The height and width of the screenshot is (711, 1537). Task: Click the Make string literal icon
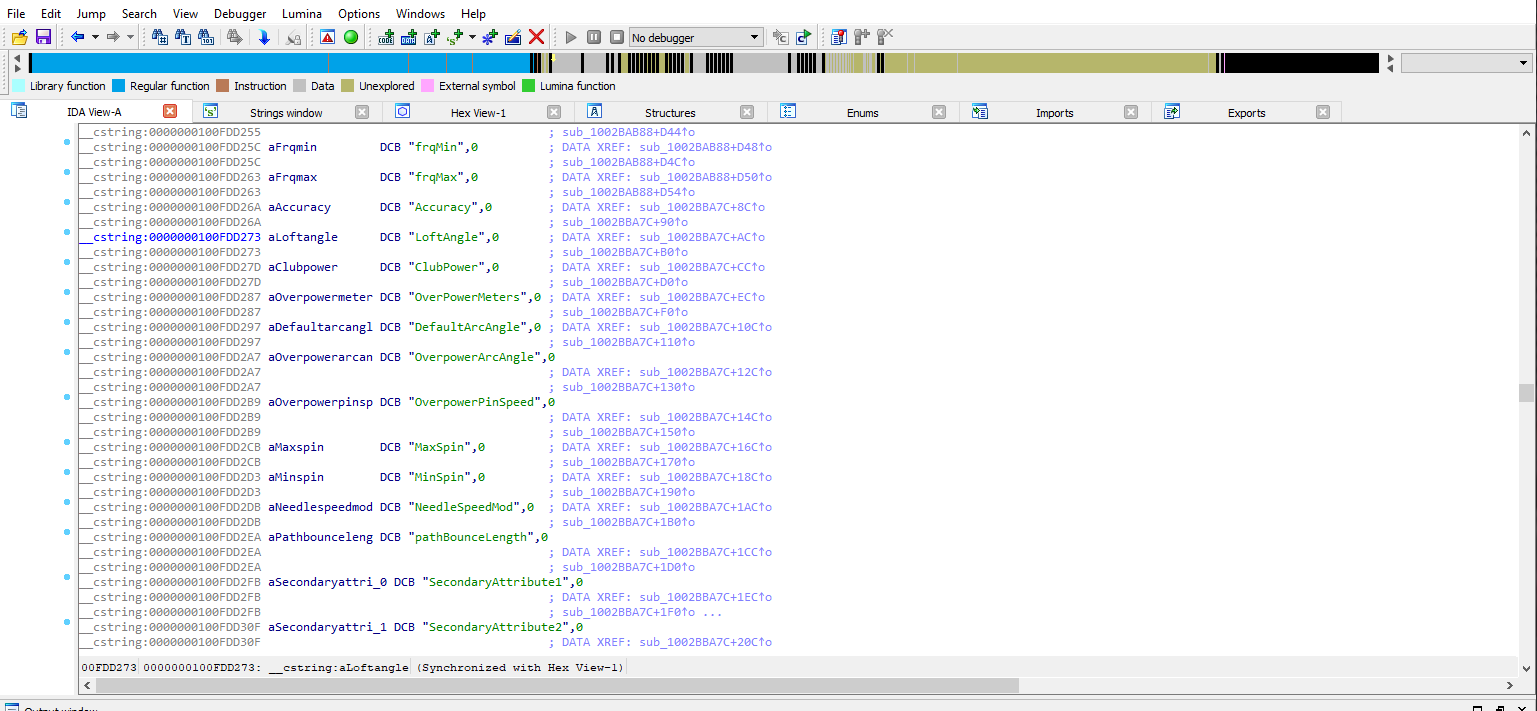click(432, 37)
